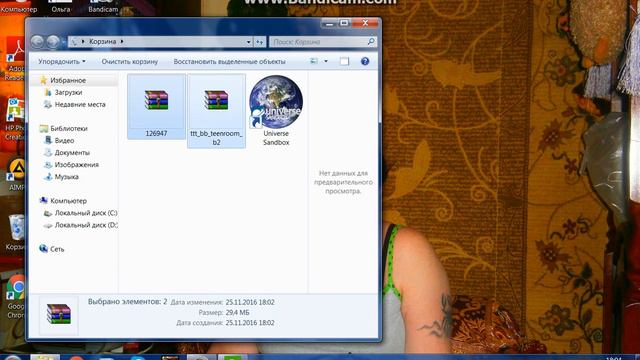
Task: Click Корзина in the address bar
Action: pyautogui.click(x=102, y=42)
